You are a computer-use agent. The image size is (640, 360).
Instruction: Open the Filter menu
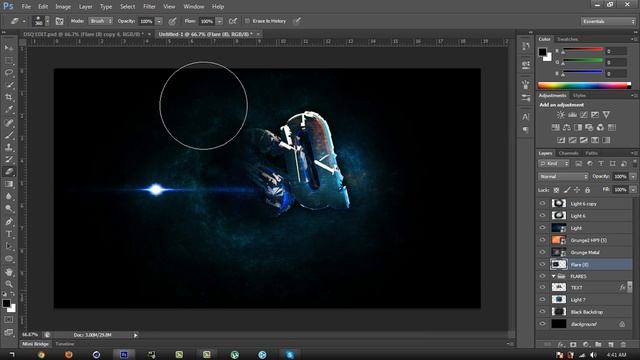pyautogui.click(x=149, y=7)
